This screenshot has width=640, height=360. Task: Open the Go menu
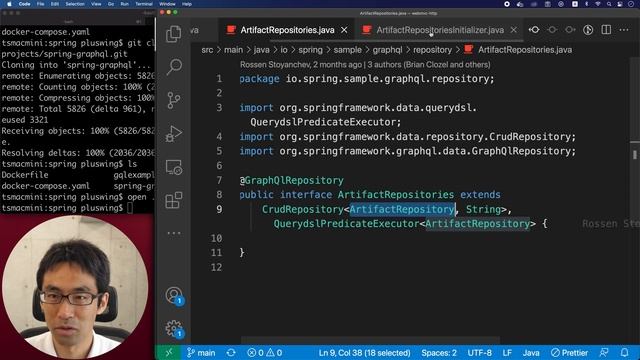[111, 4]
